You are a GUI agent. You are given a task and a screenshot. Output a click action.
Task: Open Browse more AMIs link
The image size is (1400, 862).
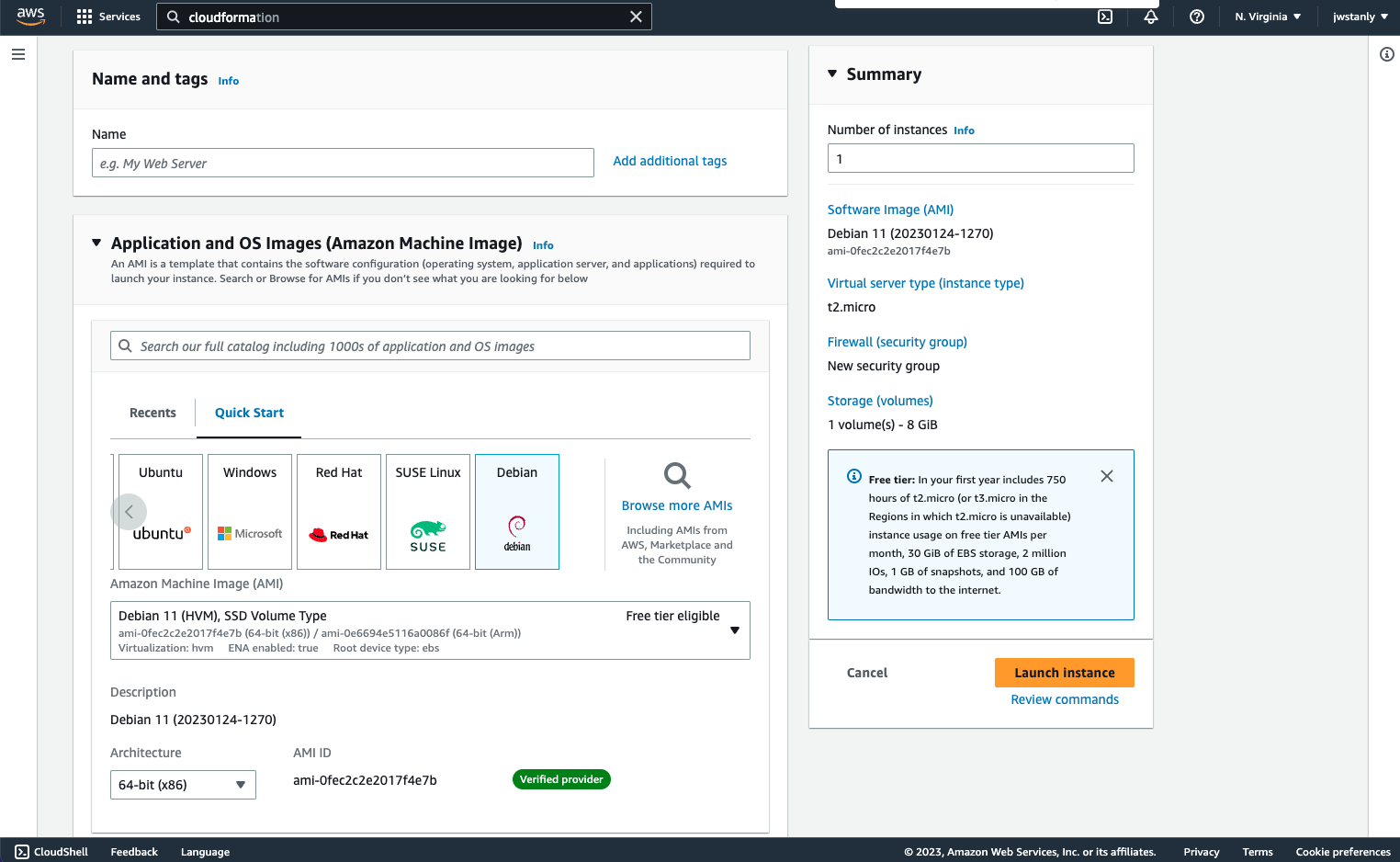click(677, 505)
